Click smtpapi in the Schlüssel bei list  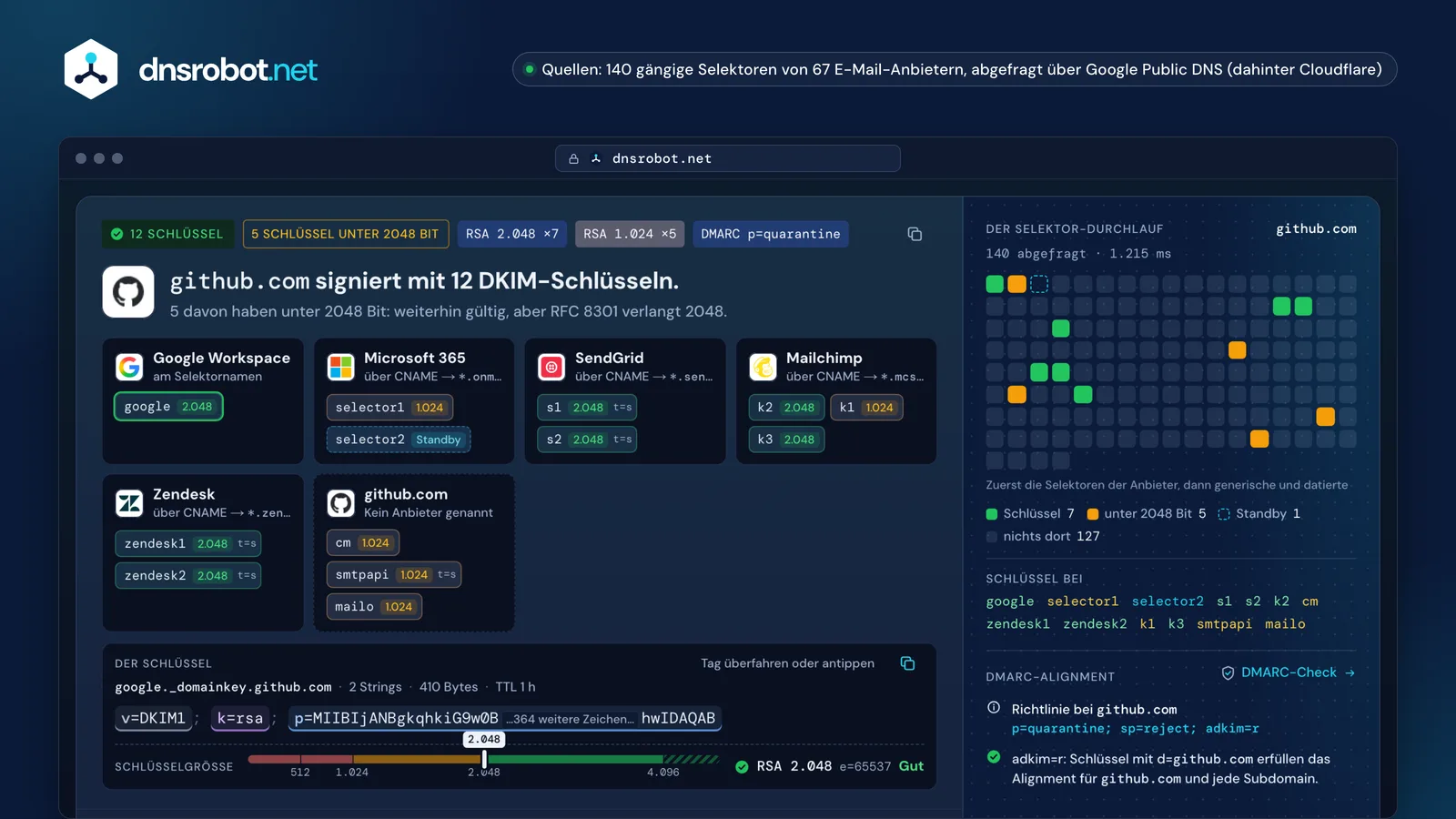(x=1225, y=624)
